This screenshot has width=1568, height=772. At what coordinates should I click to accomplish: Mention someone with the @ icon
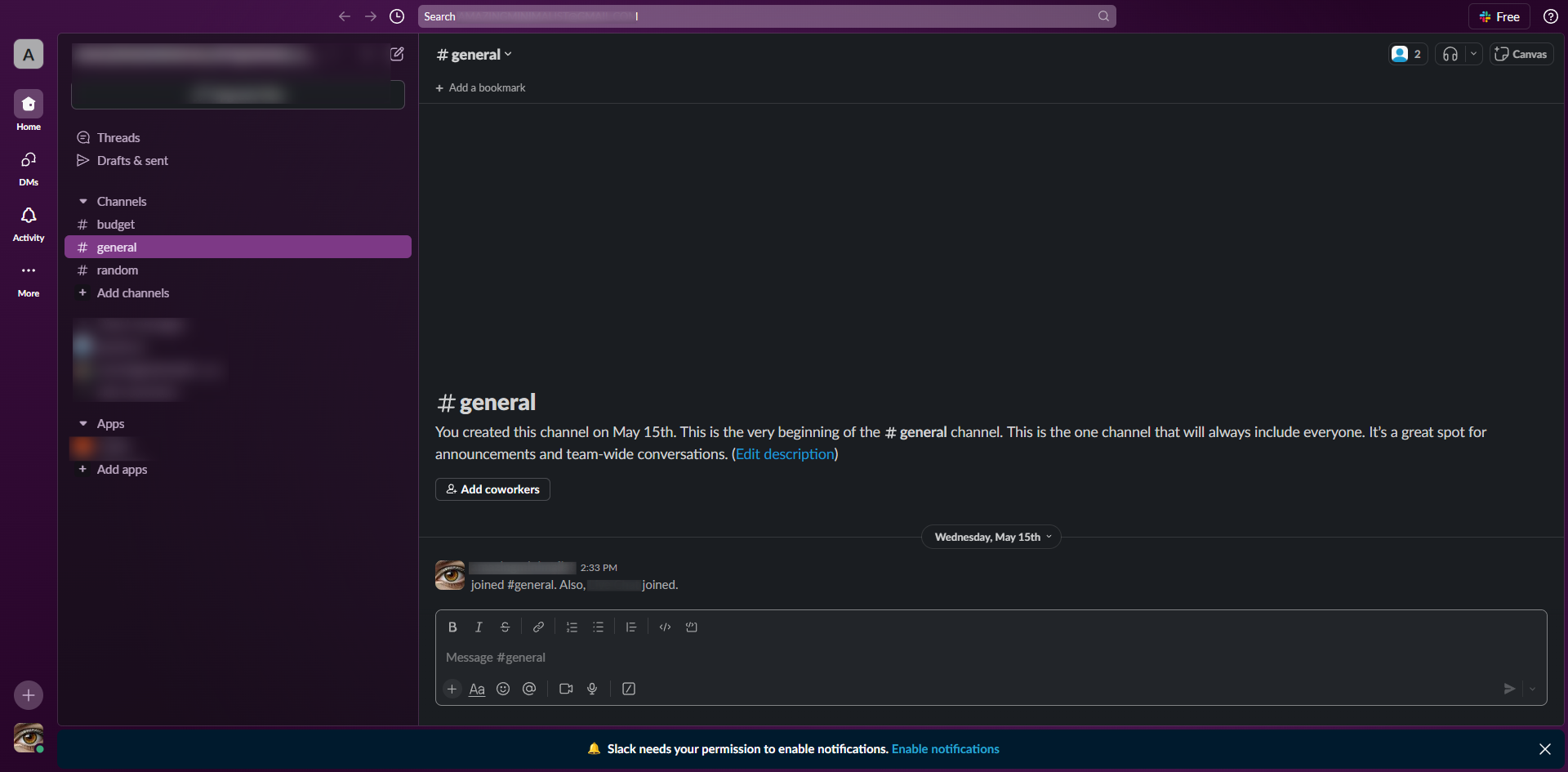click(529, 689)
